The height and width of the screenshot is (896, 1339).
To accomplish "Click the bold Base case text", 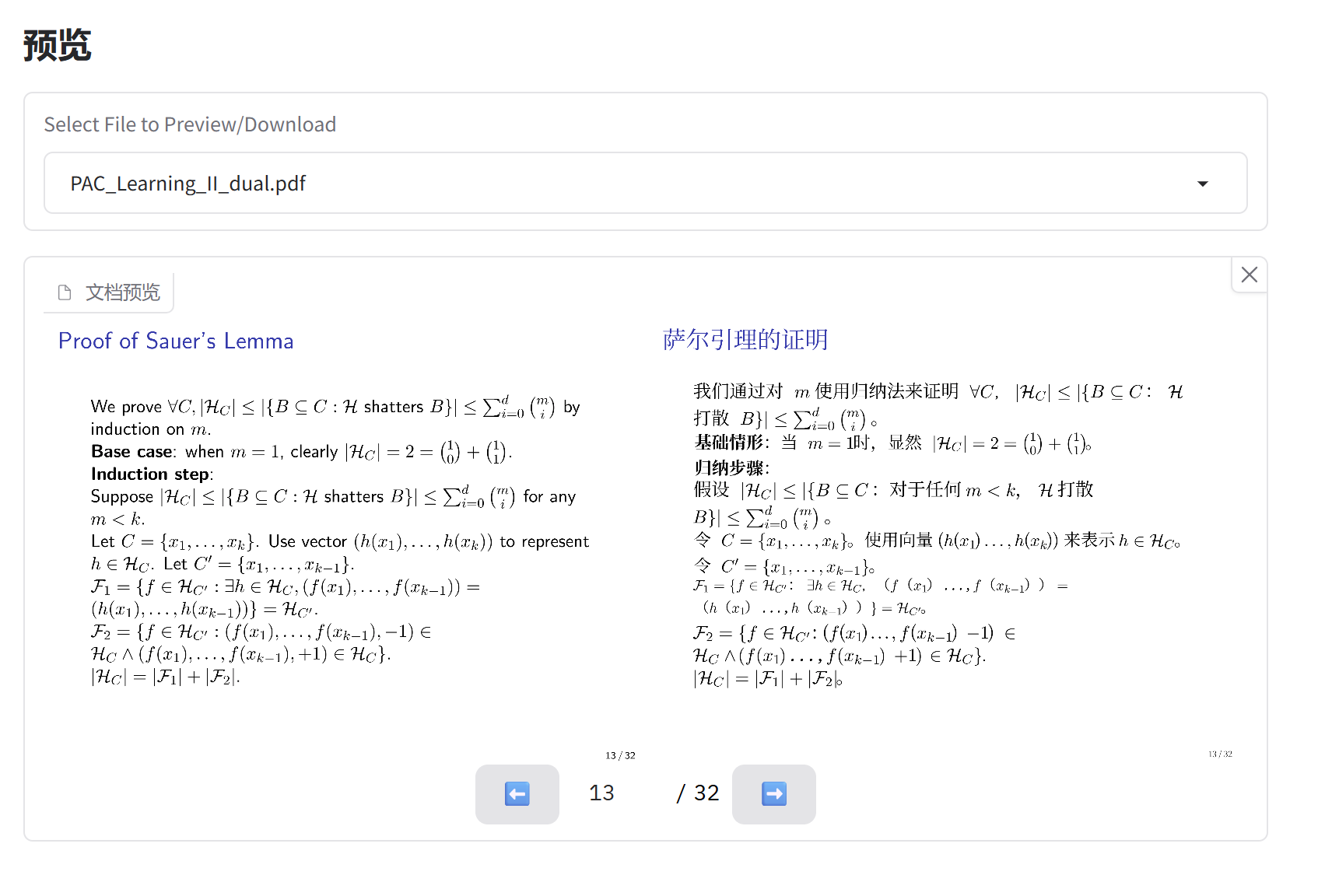I will [x=131, y=452].
